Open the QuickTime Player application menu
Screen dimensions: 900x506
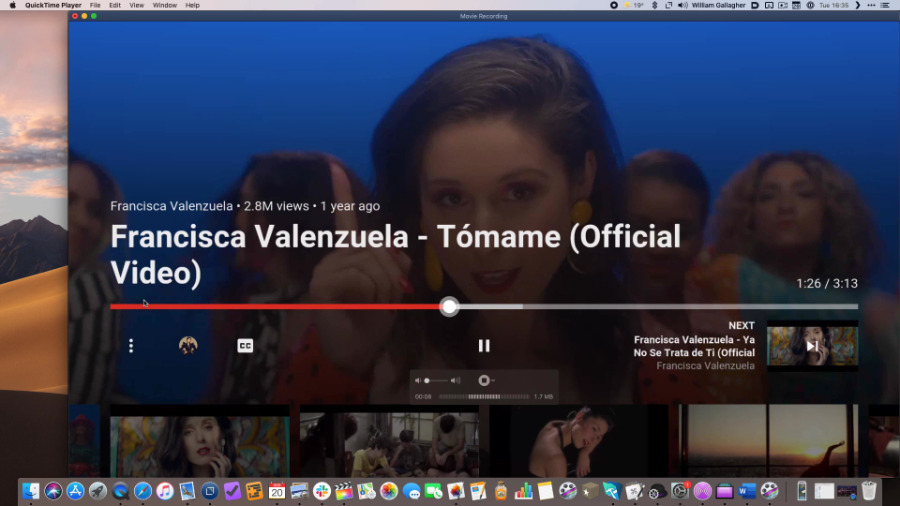(53, 5)
